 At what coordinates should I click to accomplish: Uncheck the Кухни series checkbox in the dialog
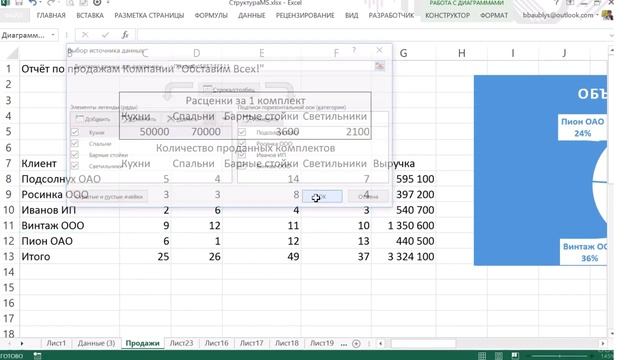[75, 132]
